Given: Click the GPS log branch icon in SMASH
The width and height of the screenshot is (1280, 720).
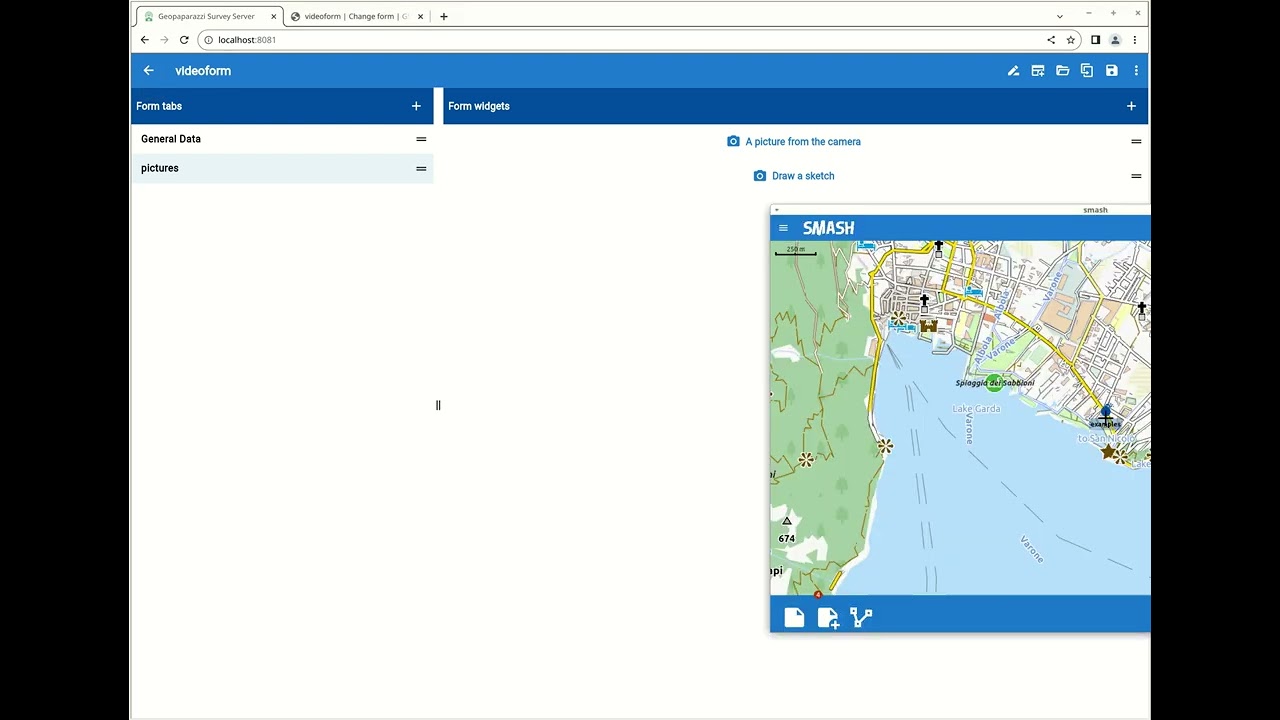Looking at the screenshot, I should coord(861,618).
